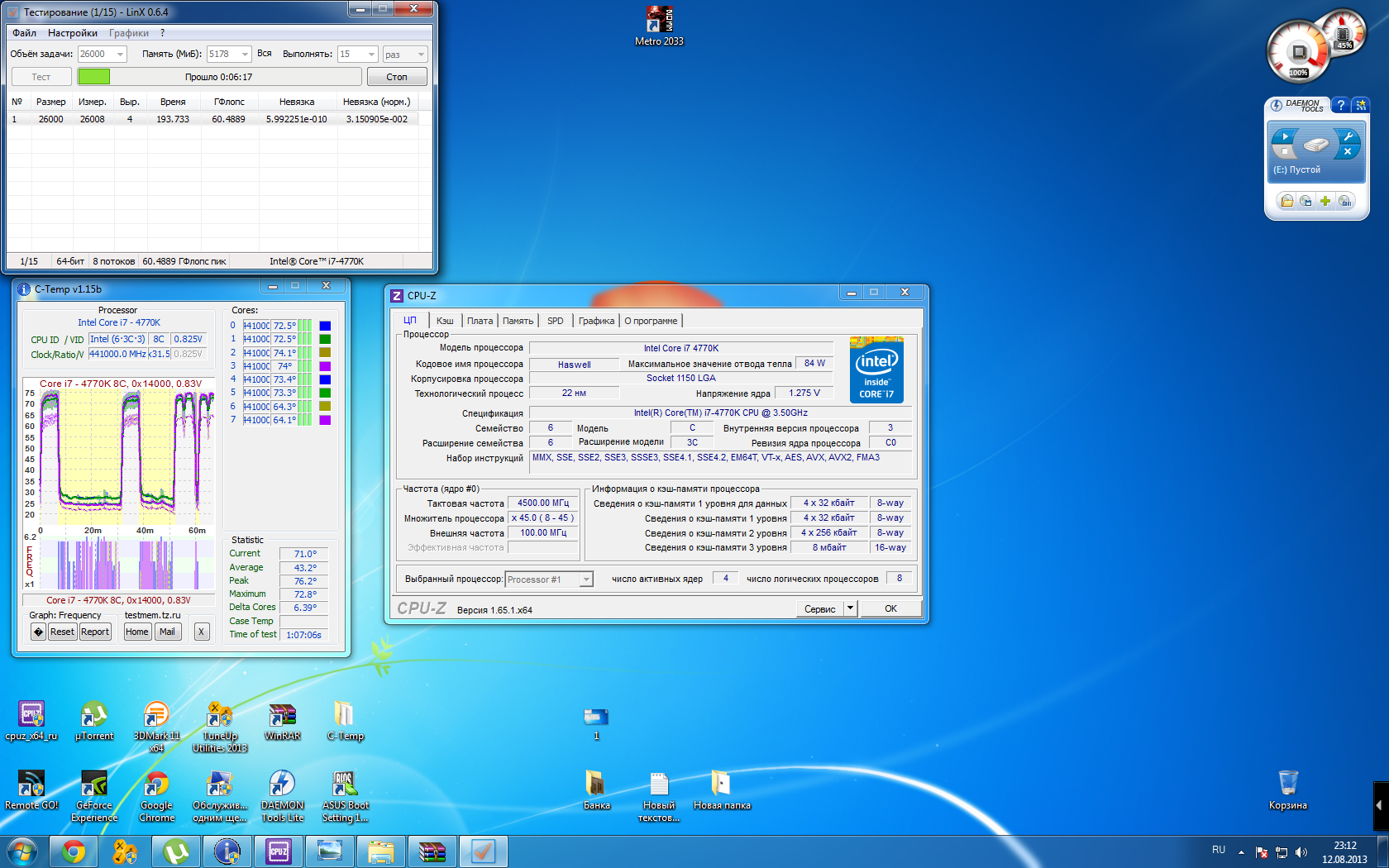
Task: Expand the Сервис dropdown arrow in CPU-Z
Action: (x=850, y=608)
